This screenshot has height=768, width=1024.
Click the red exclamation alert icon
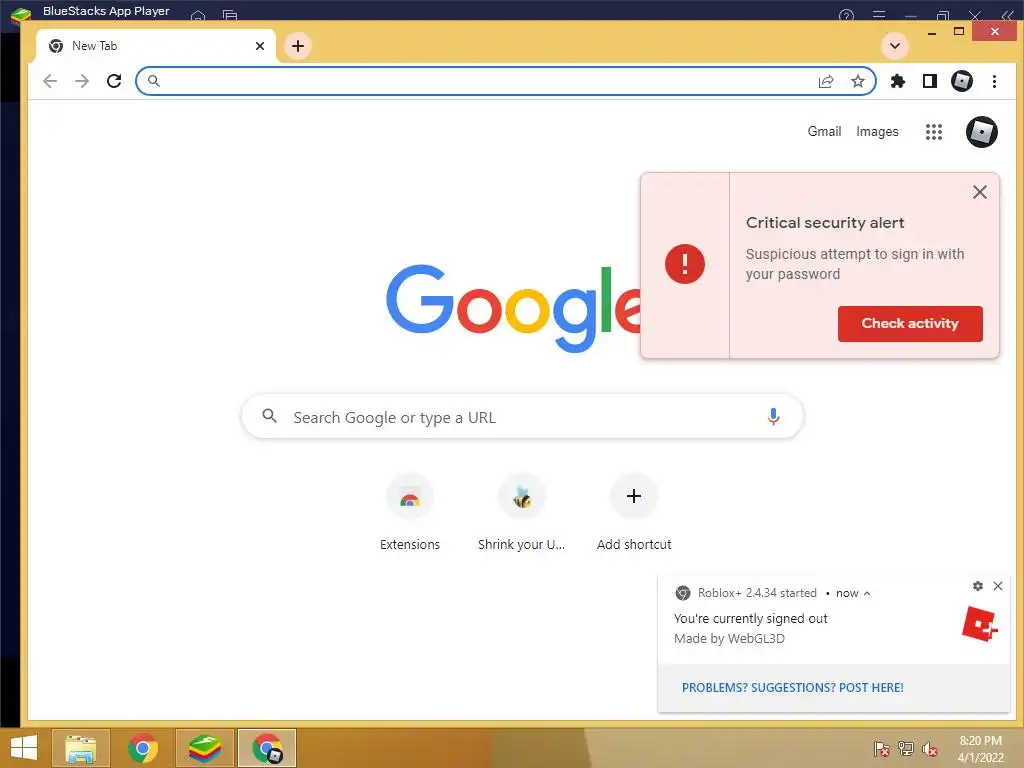(x=684, y=264)
